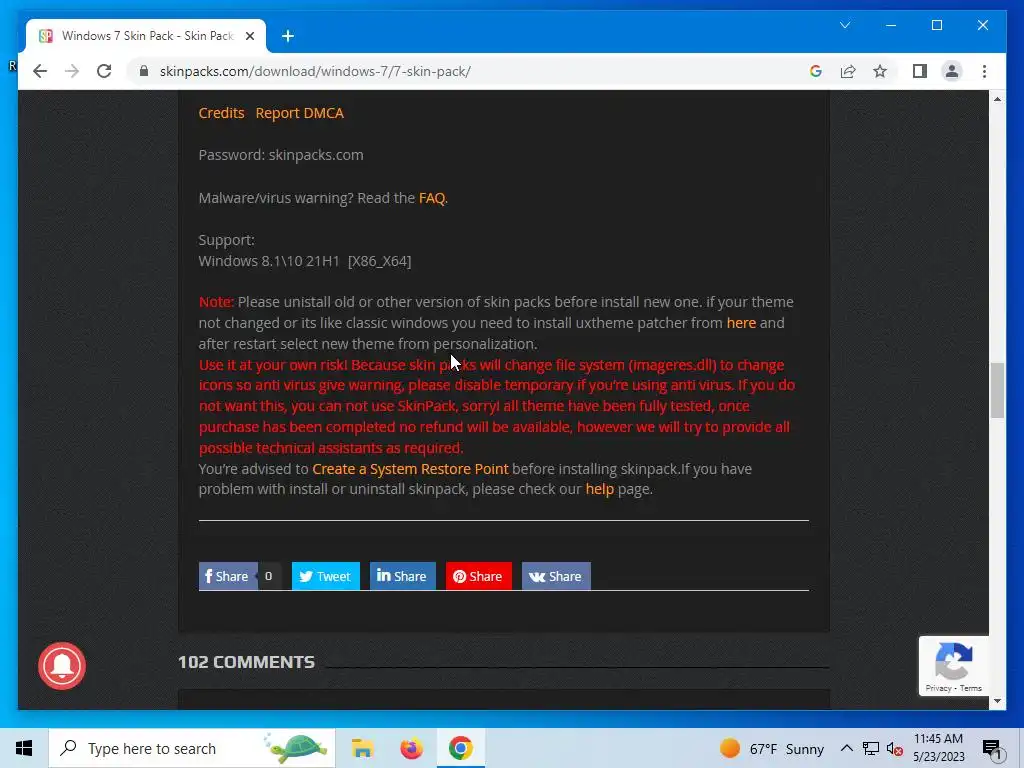Open the Chrome profile menu
The image size is (1024, 768).
952,71
